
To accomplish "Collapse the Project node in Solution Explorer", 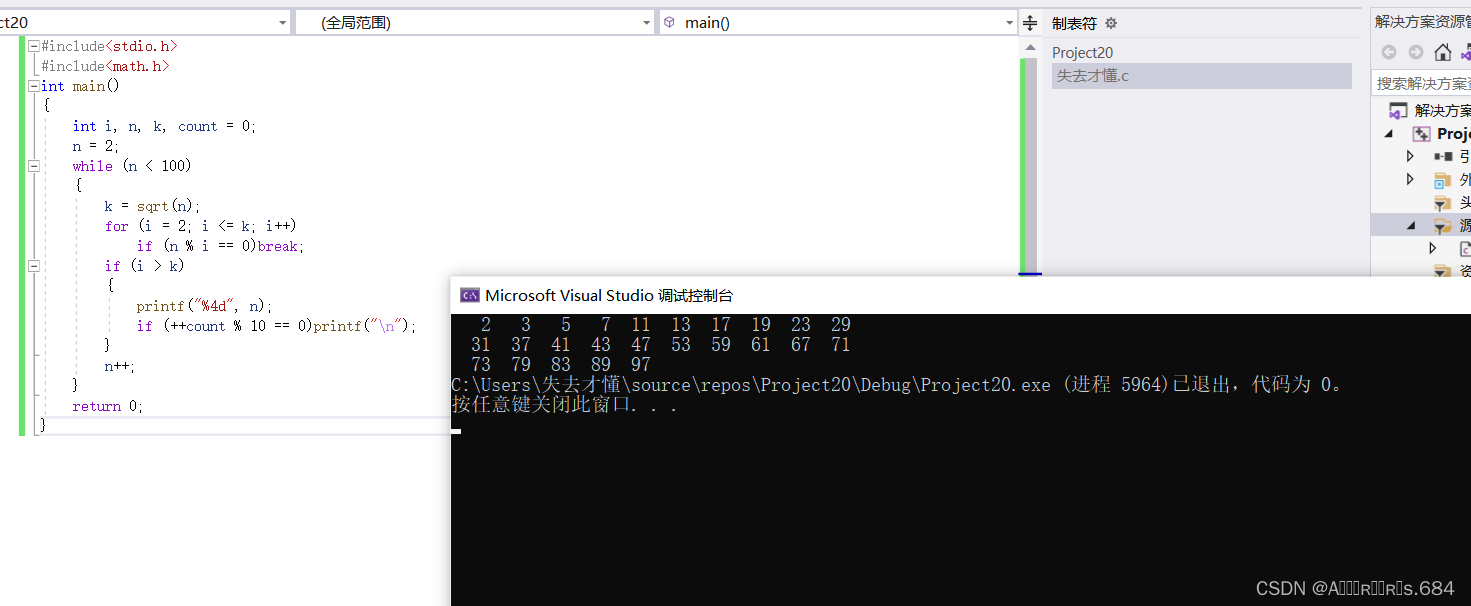I will click(1389, 134).
